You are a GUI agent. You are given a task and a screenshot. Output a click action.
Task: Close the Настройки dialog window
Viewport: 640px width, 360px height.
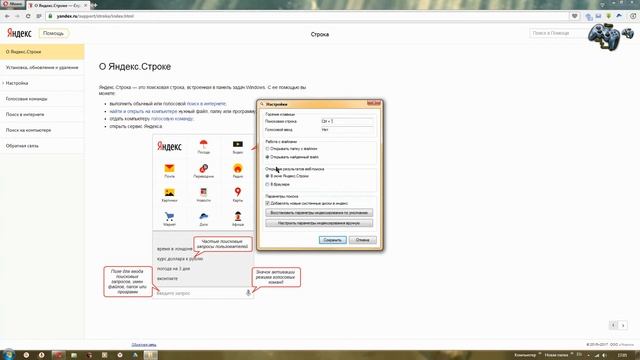click(373, 103)
